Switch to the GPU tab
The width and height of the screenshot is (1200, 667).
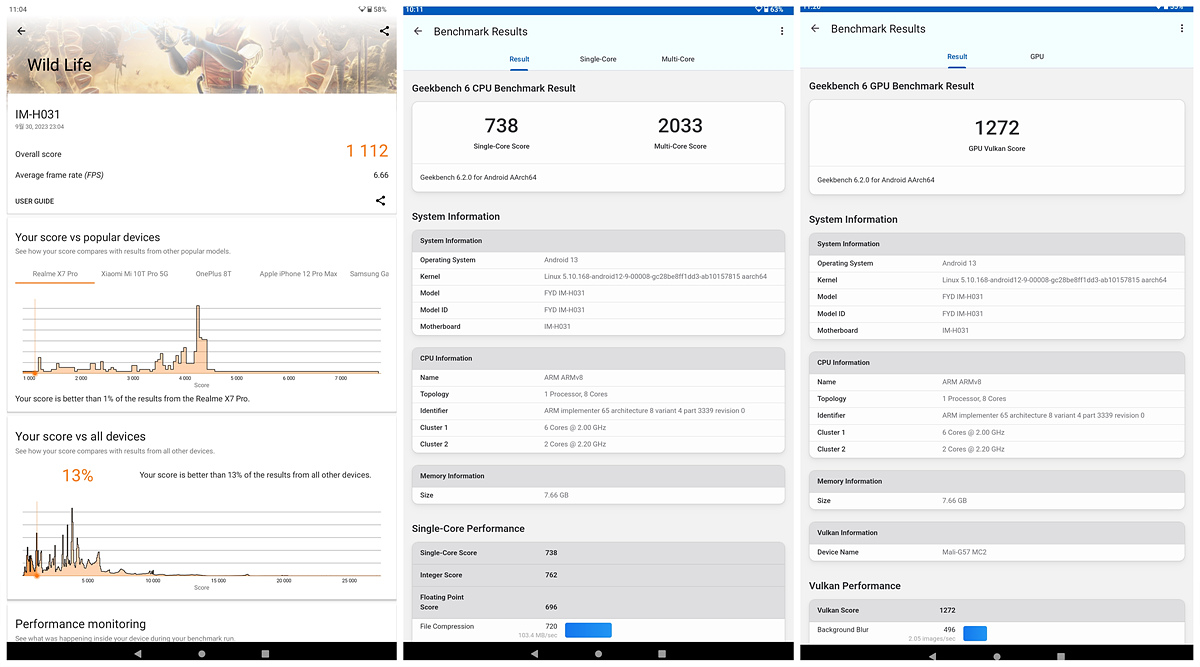[x=1037, y=57]
